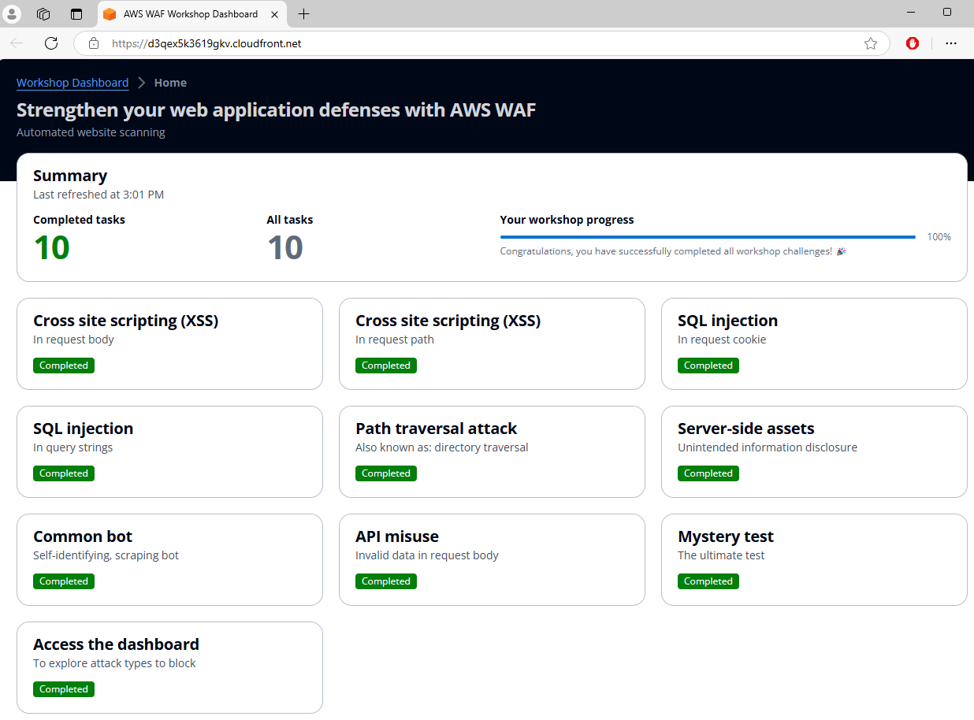Image resolution: width=974 pixels, height=720 pixels.
Task: Open the red shield extension icon
Action: click(x=912, y=43)
